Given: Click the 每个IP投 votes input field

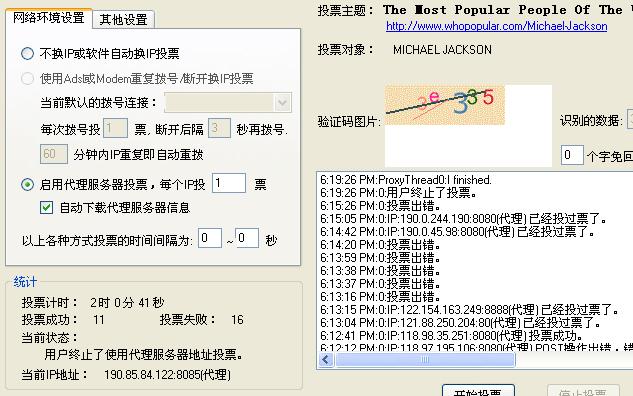Looking at the screenshot, I should coord(229,183).
